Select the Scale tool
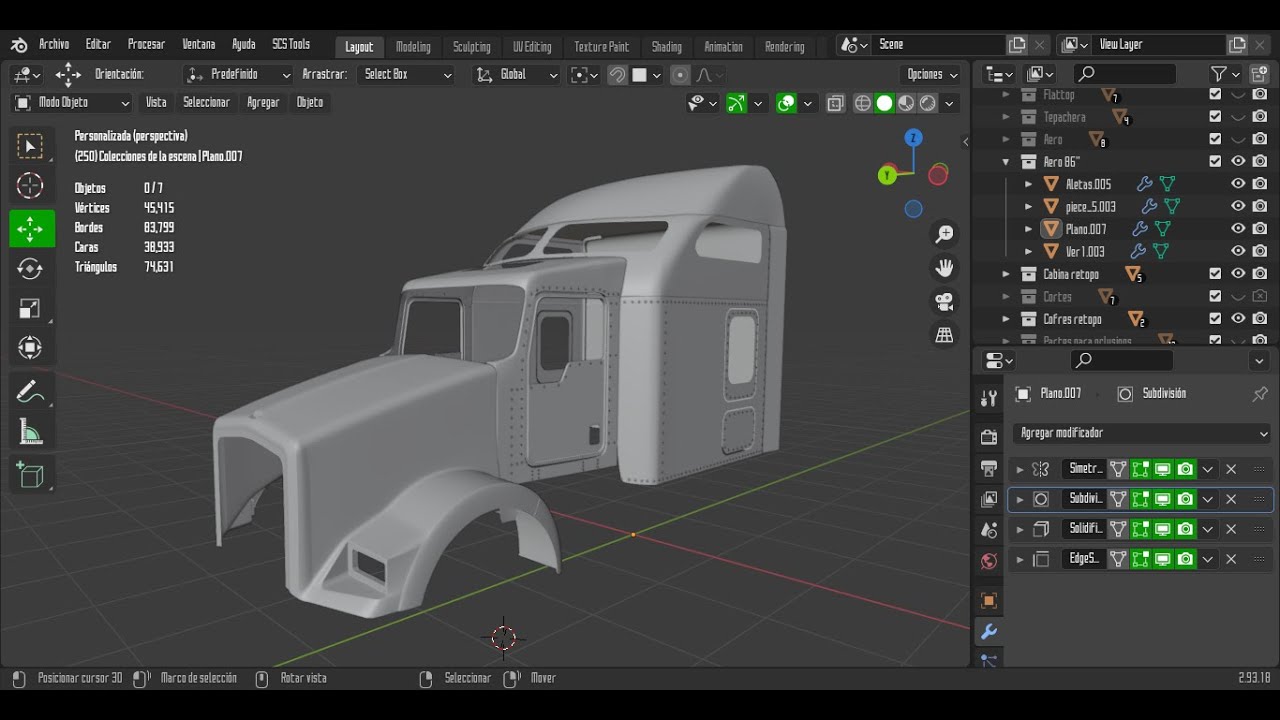Viewport: 1280px width, 720px height. click(x=30, y=309)
